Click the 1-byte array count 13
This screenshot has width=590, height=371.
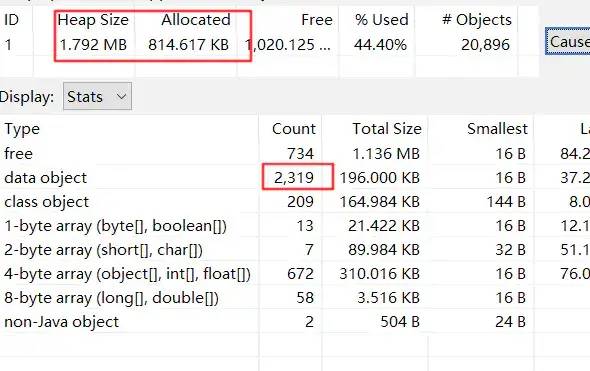305,226
